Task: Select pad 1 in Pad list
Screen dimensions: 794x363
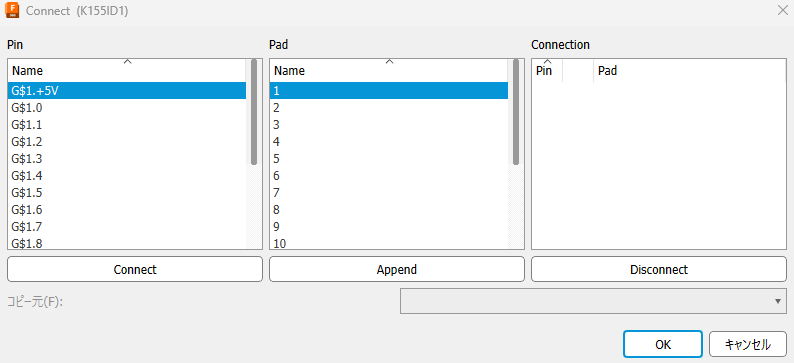Action: coord(389,91)
